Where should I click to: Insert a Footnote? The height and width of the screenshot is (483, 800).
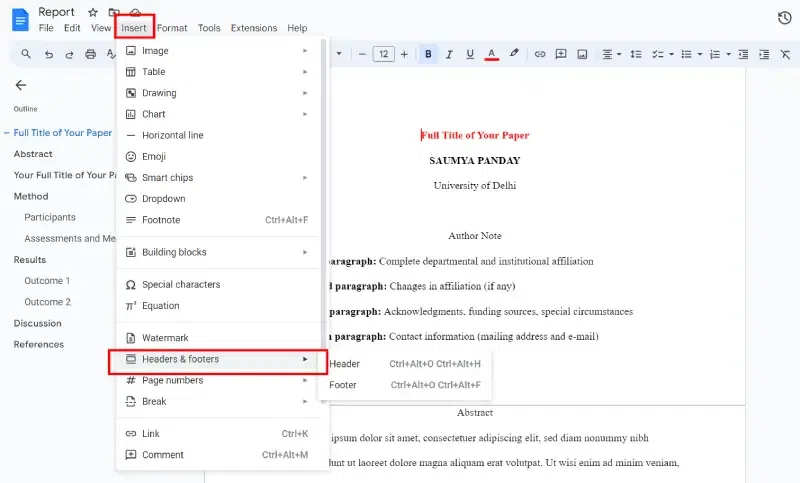coord(218,220)
